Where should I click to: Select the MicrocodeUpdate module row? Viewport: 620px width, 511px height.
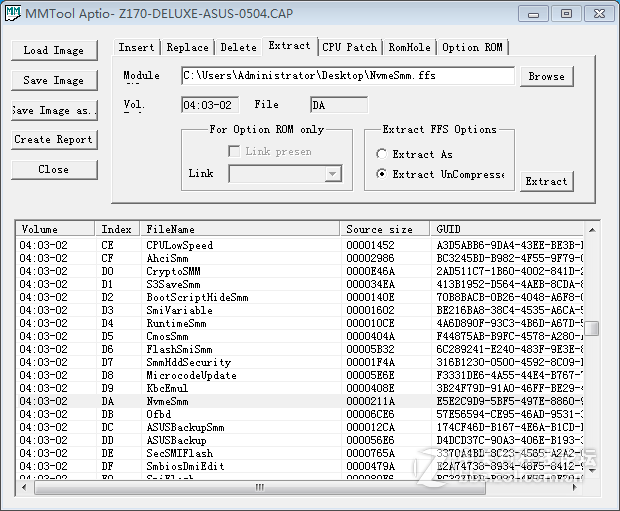[x=191, y=375]
